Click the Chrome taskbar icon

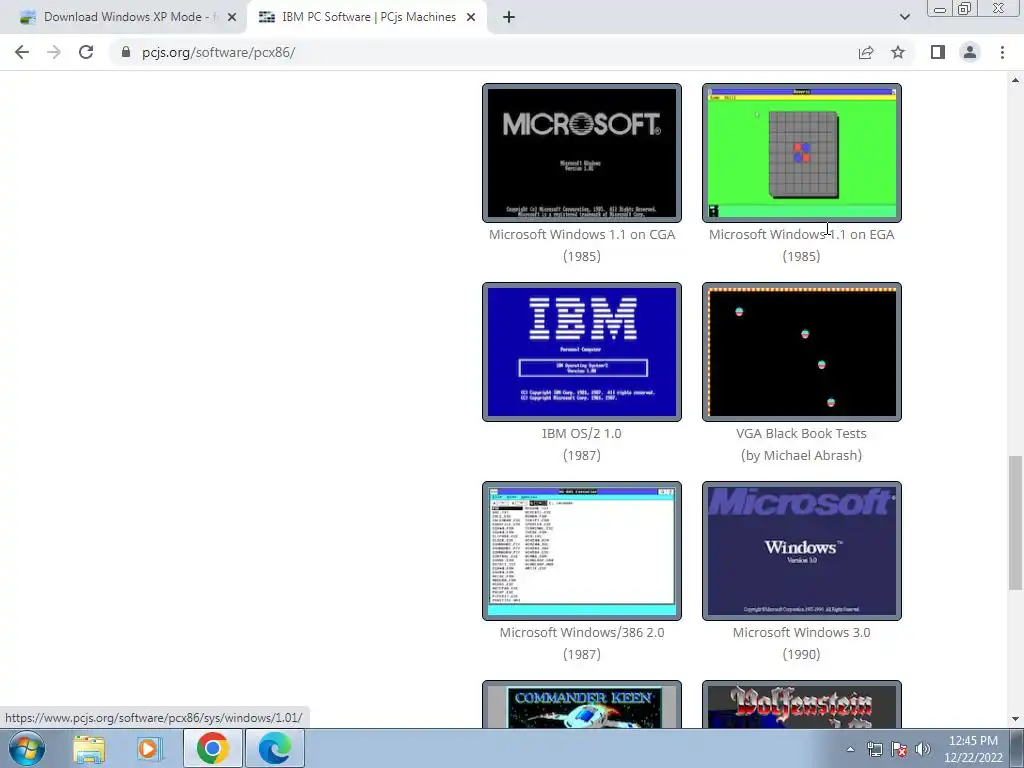click(x=212, y=748)
